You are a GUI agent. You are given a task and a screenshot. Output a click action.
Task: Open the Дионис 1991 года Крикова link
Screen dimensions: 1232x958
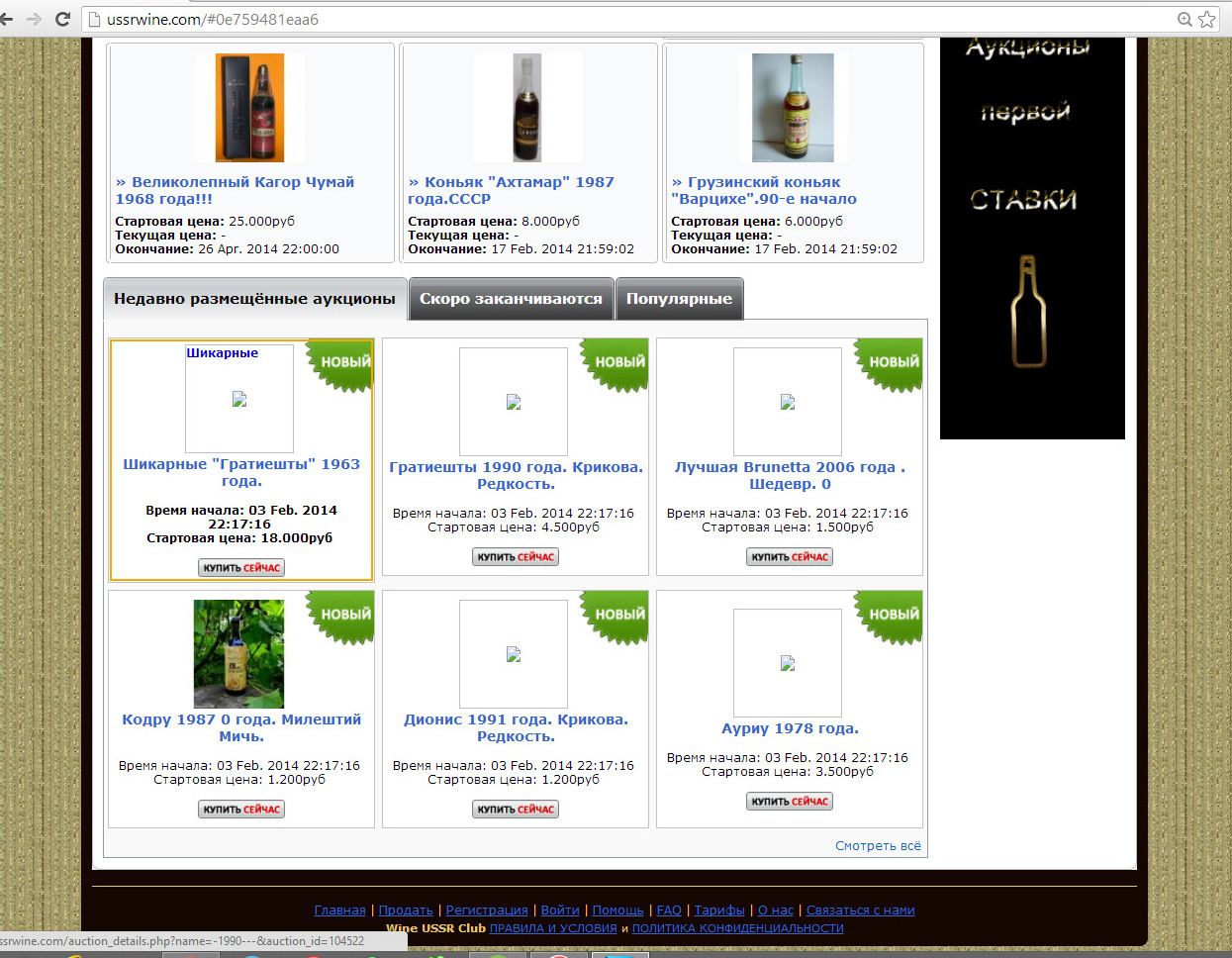click(x=516, y=727)
